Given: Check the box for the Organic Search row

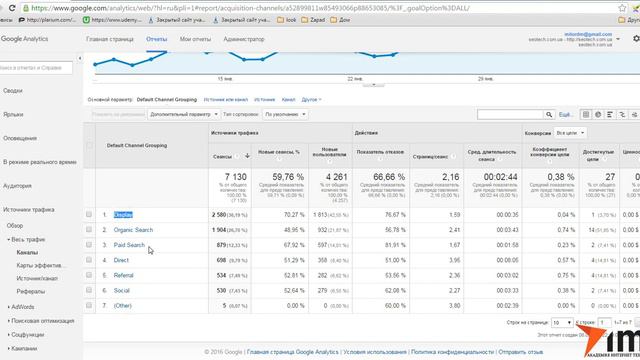Looking at the screenshot, I should [89, 229].
